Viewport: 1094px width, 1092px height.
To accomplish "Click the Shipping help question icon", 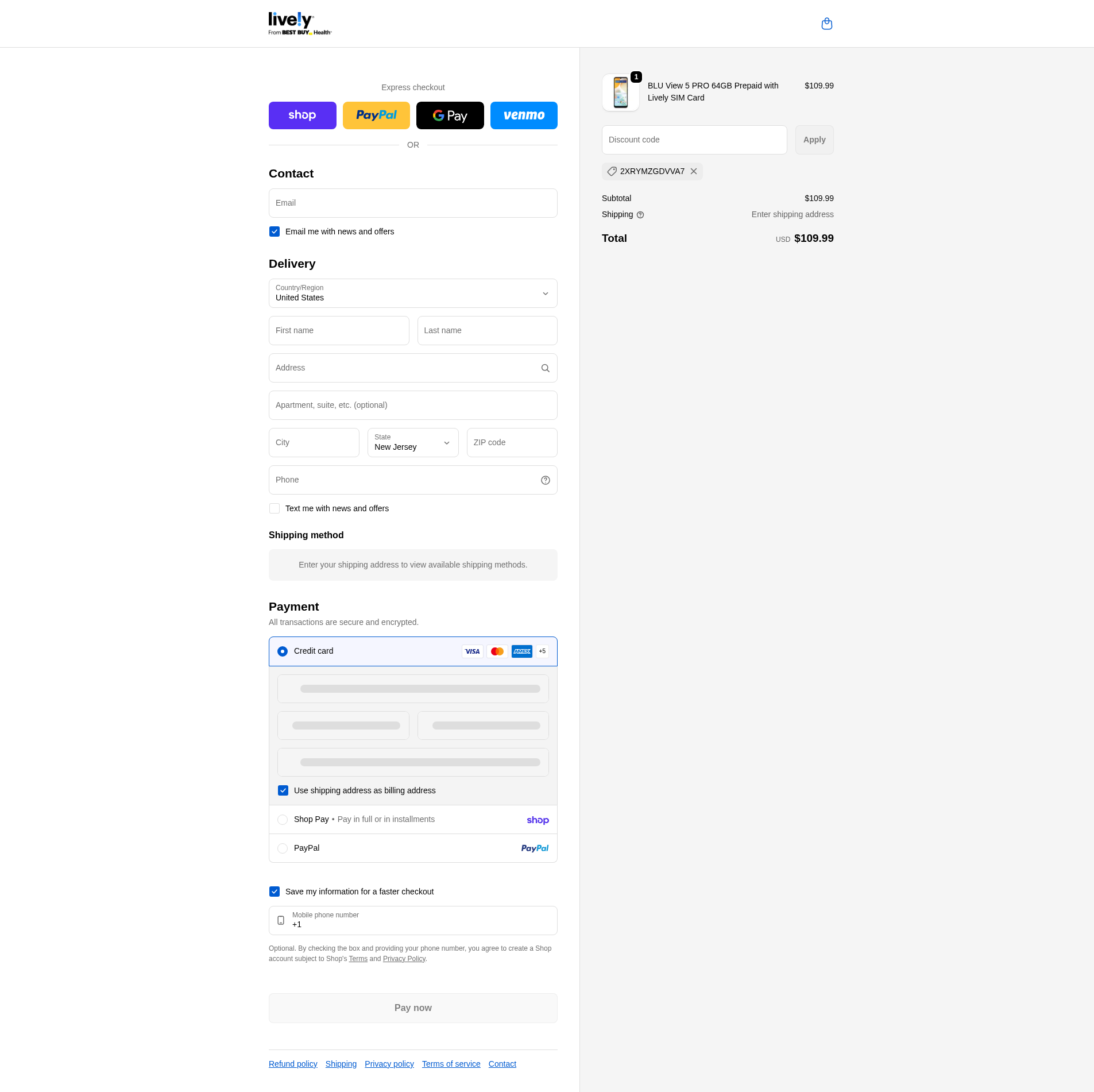I will coord(640,215).
